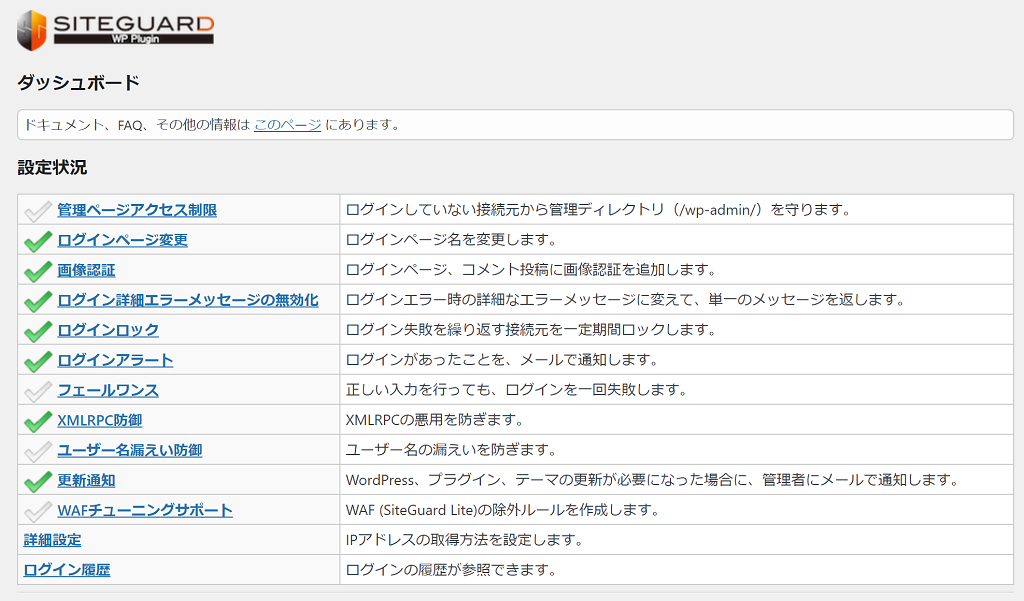Click the gray checkmark beside 管理ページアクセス制限
The image size is (1024, 601).
(38, 210)
